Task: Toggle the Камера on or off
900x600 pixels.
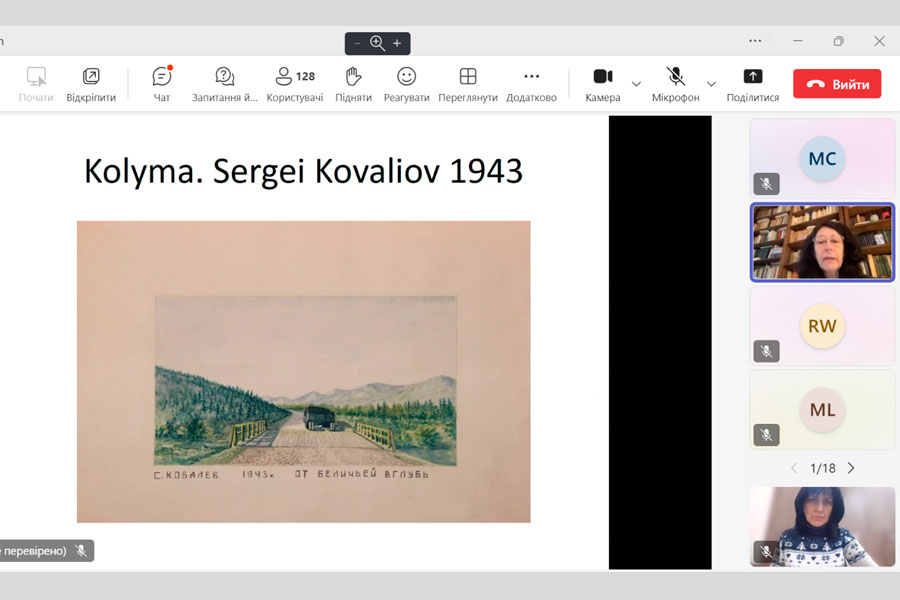Action: point(603,78)
